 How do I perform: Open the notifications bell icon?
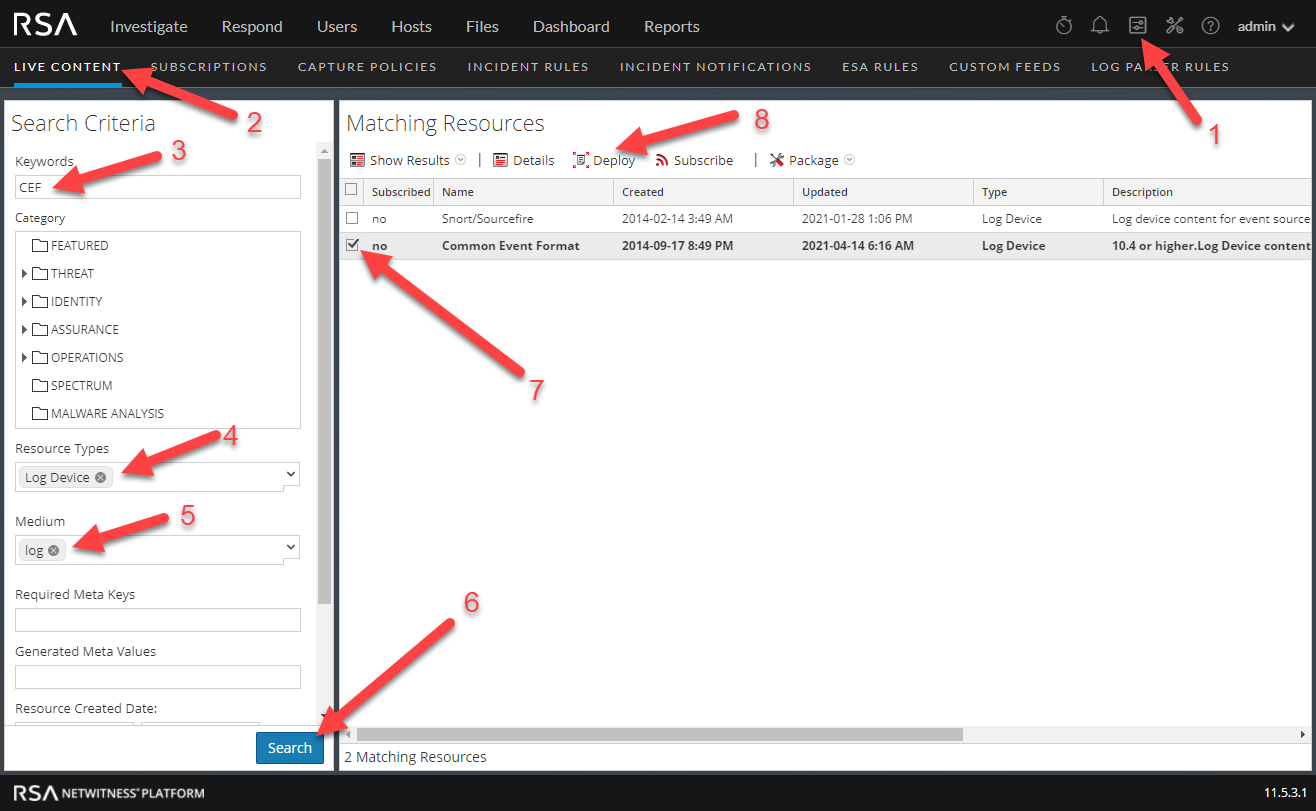[x=1100, y=26]
